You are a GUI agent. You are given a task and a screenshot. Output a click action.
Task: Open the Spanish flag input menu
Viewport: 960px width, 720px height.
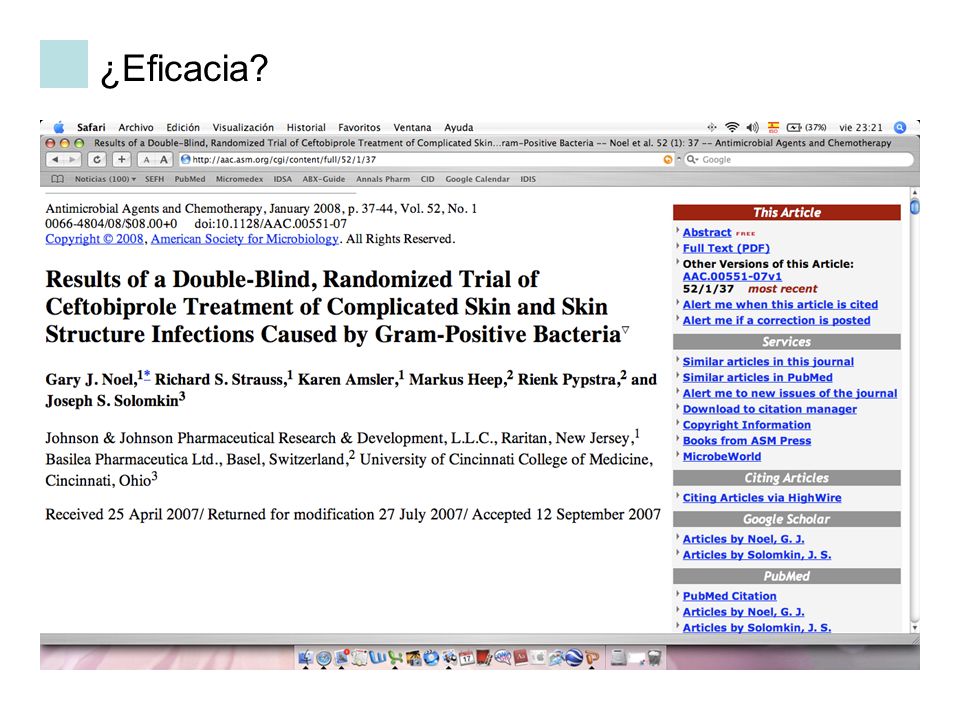tap(773, 127)
